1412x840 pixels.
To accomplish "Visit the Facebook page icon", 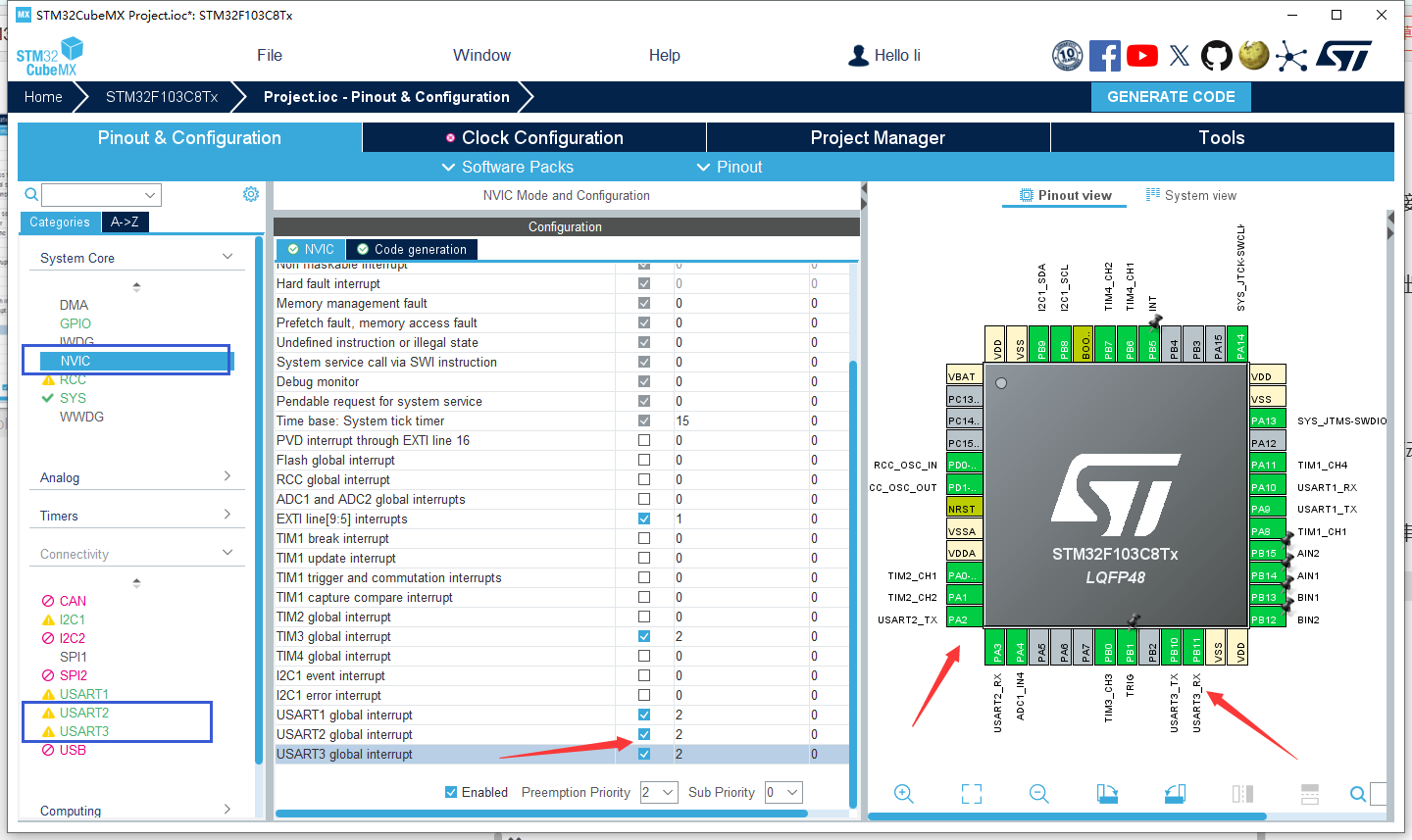I will [1105, 56].
